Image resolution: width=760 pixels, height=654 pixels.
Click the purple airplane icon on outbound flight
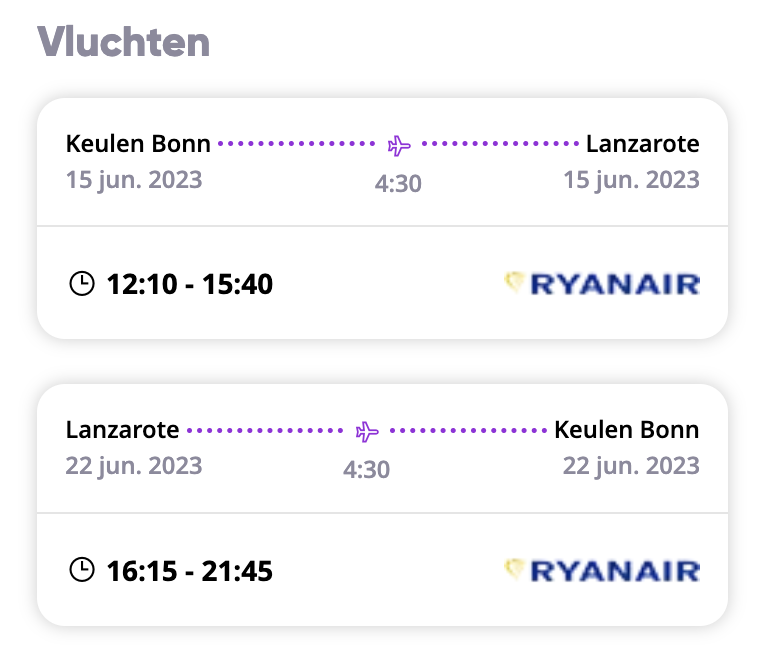tap(399, 145)
